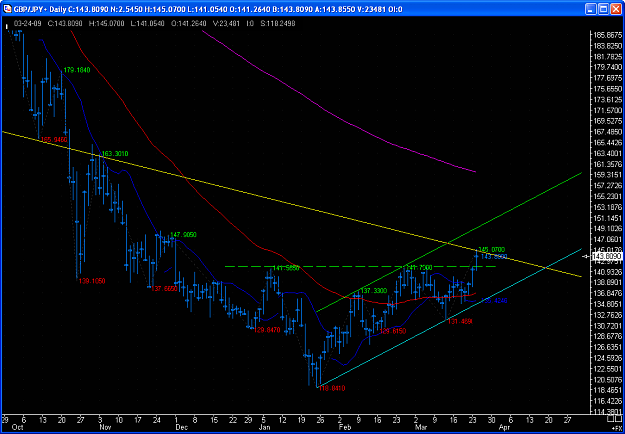625x434 pixels.
Task: Click the O:141.2640 open value in the info bar
Action: 188,24
